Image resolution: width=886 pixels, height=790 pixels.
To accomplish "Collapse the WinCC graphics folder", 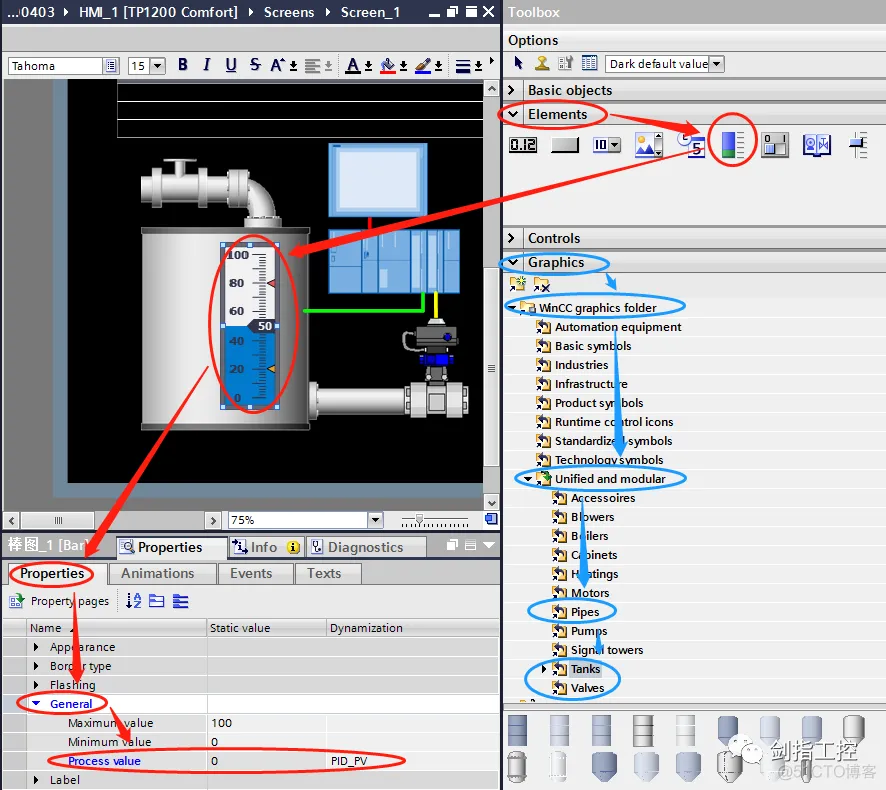I will click(512, 307).
